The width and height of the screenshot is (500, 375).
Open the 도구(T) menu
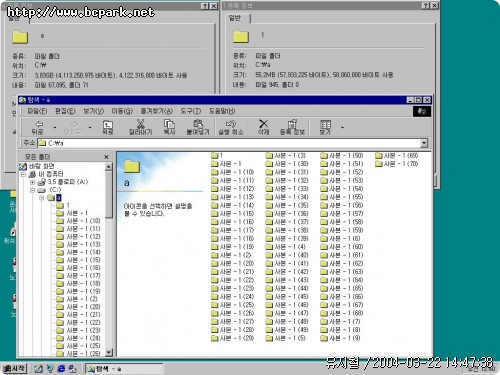point(191,111)
